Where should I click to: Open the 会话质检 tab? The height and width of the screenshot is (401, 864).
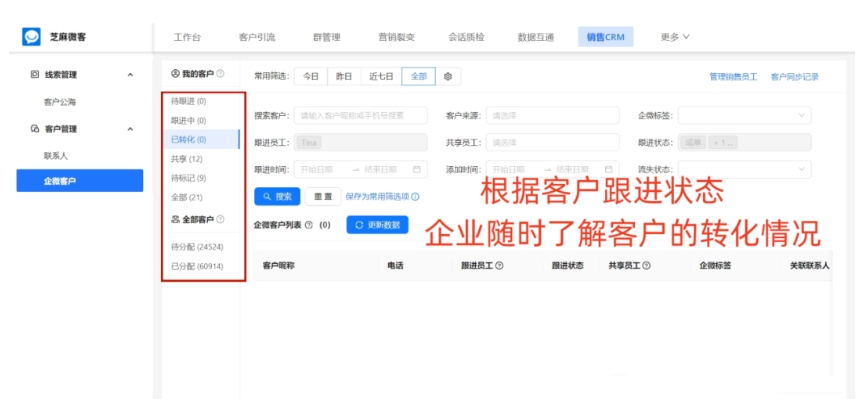(466, 37)
